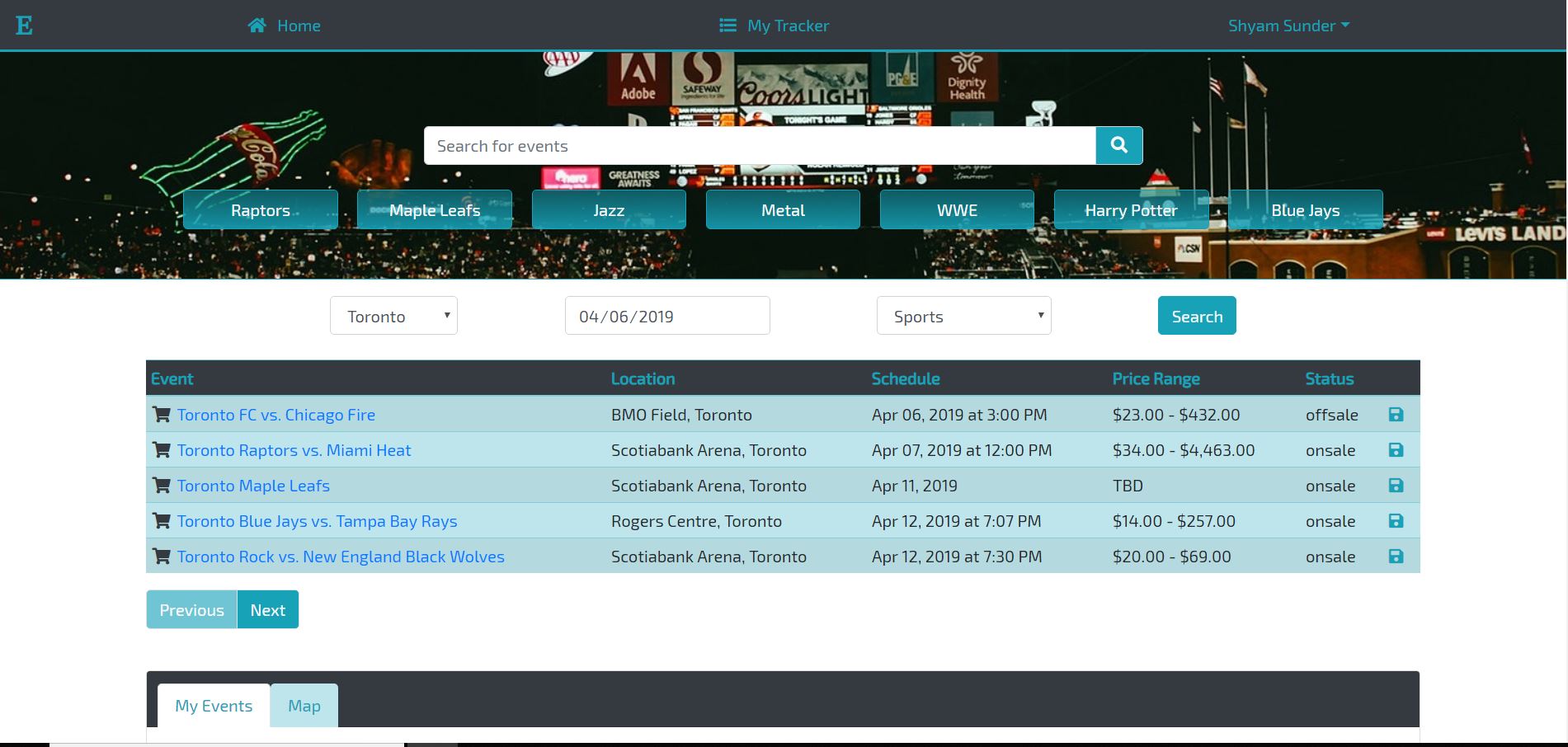The height and width of the screenshot is (747, 1568).
Task: Open My Tracker in the navbar
Action: point(774,26)
